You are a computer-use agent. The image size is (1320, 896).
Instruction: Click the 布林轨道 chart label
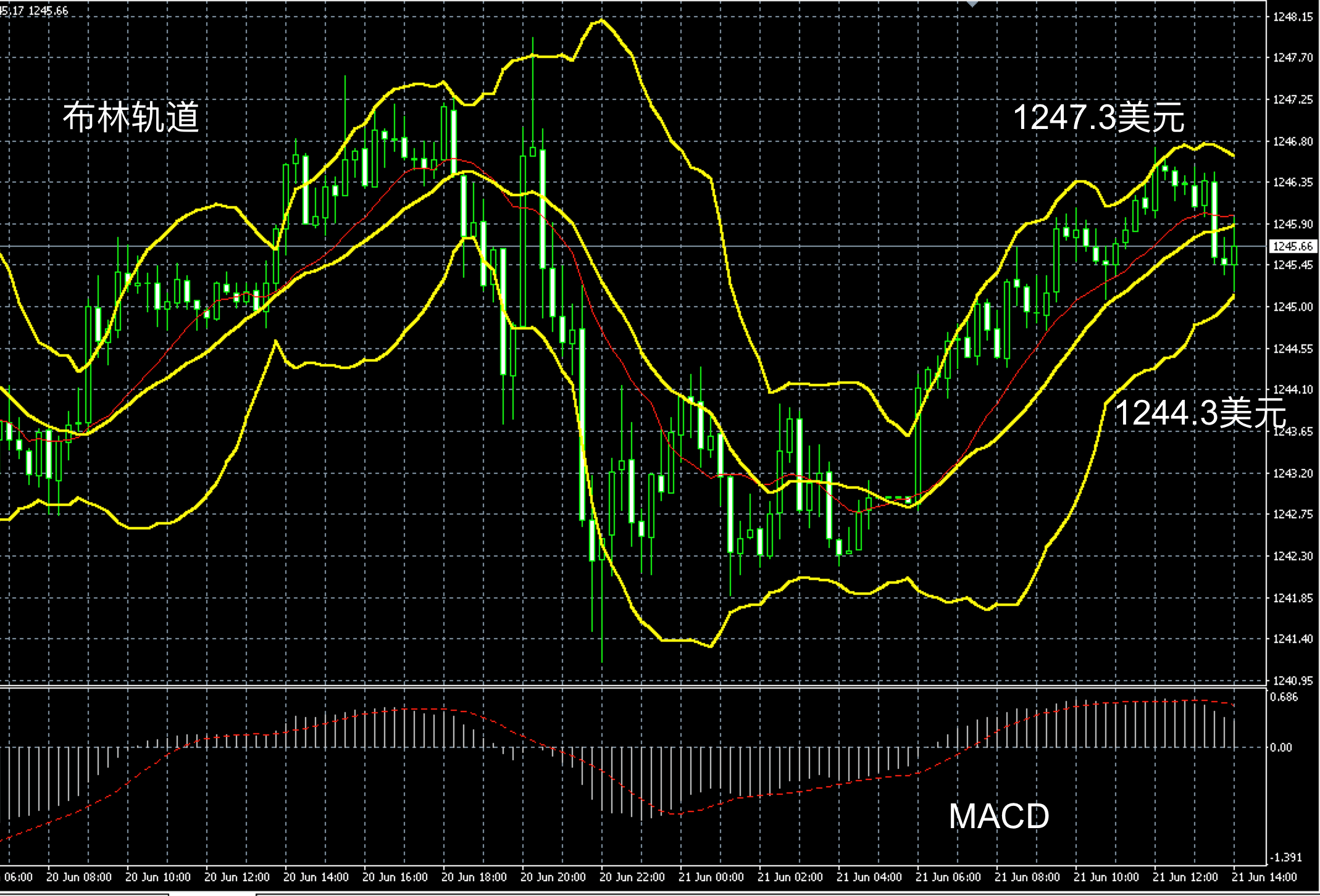pos(131,117)
